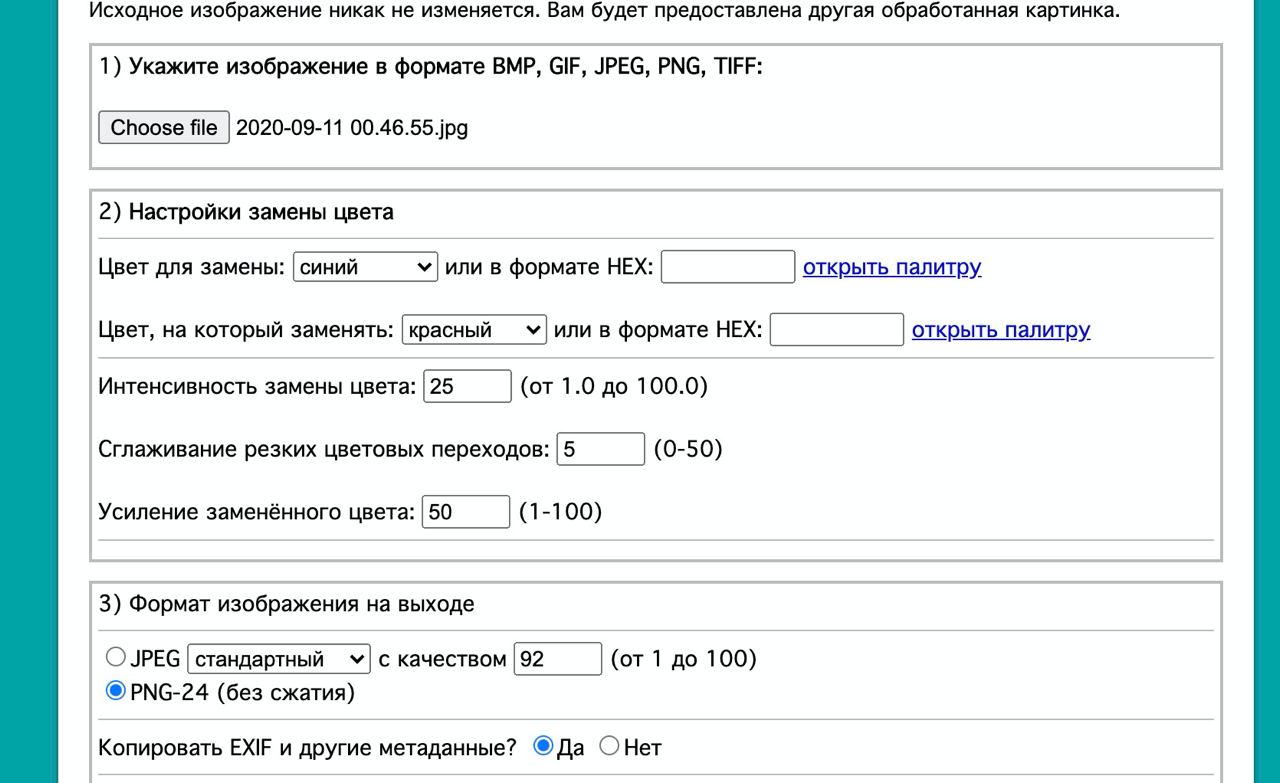Click the HEX field for the replacement color

point(837,329)
